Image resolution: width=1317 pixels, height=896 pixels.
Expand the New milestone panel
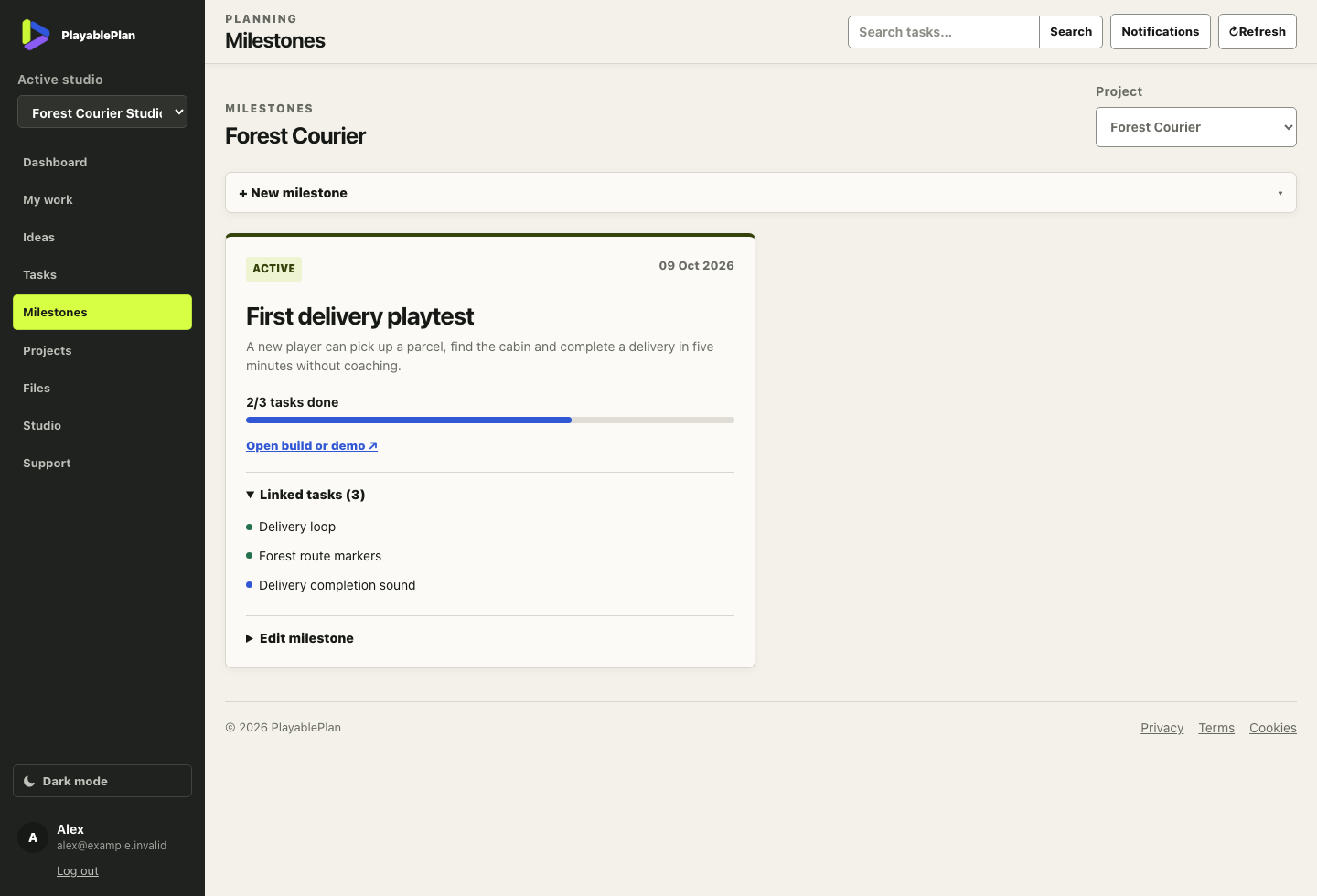pyautogui.click(x=760, y=193)
